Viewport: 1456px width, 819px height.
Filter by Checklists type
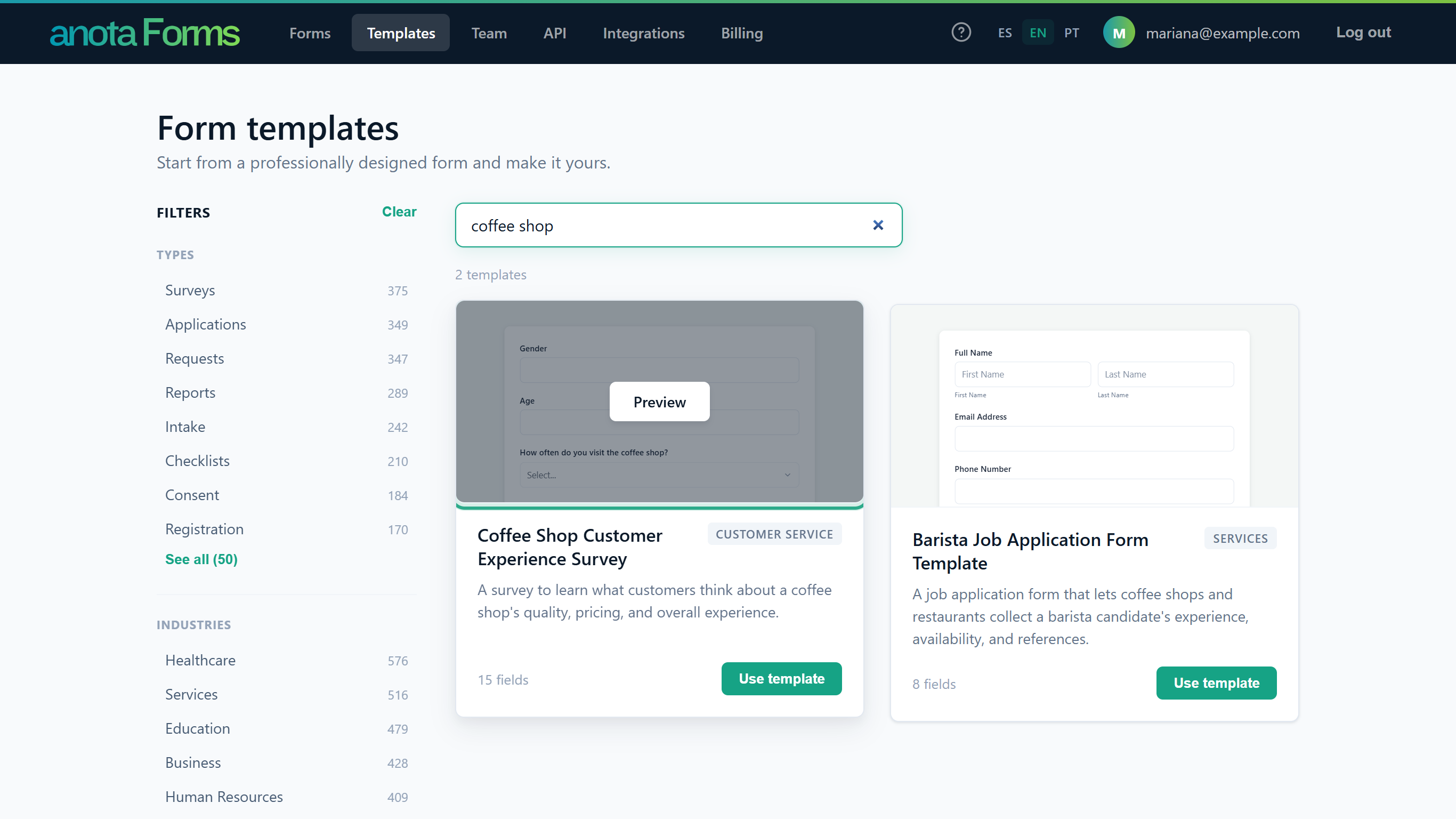pos(286,461)
